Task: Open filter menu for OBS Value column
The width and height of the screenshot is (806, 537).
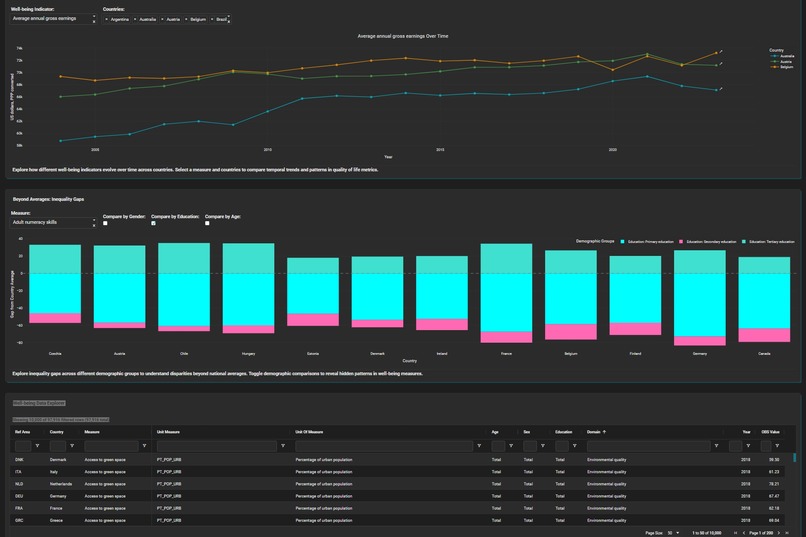Action: [777, 446]
